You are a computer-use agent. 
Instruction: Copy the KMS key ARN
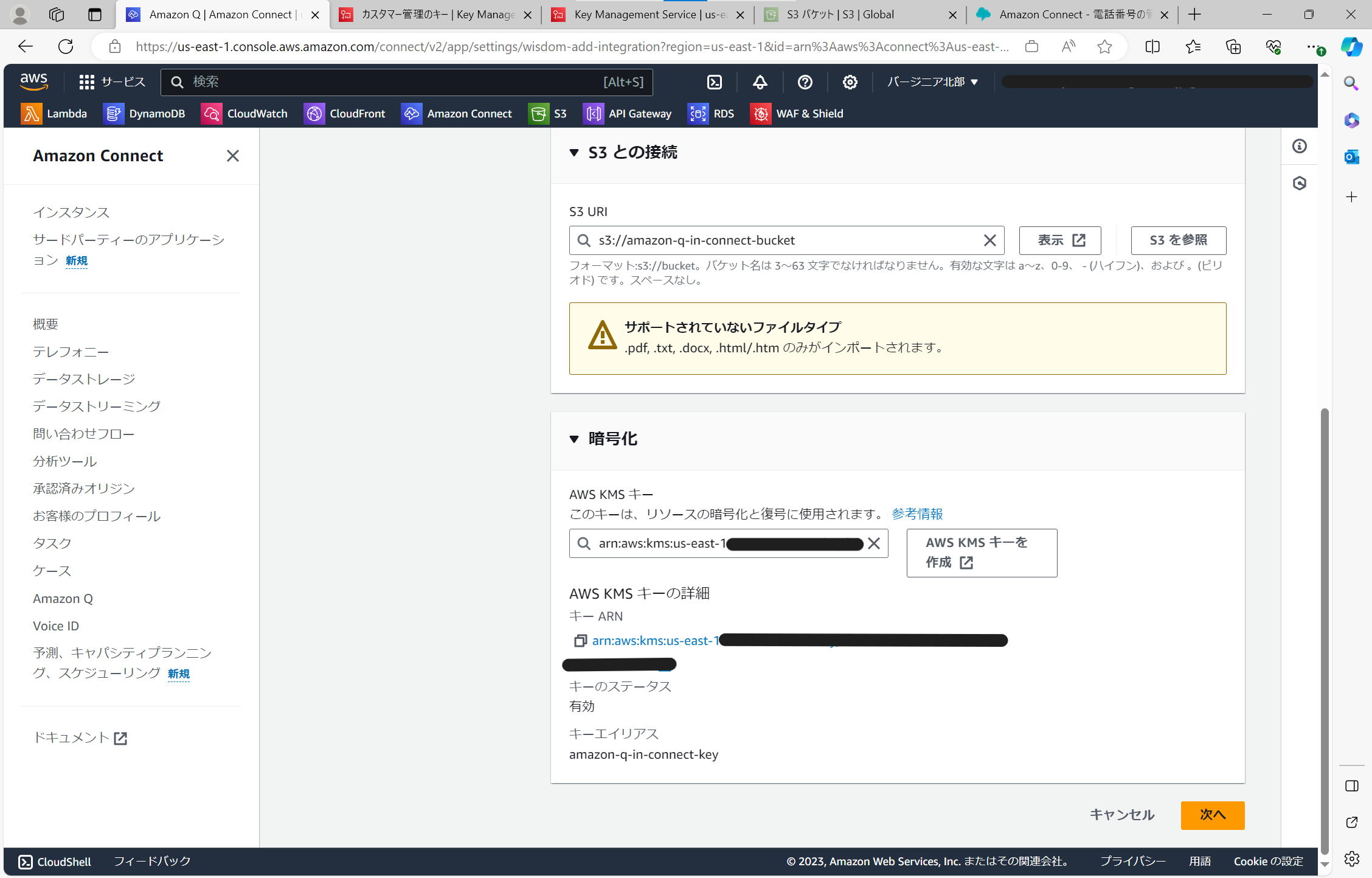coord(580,640)
